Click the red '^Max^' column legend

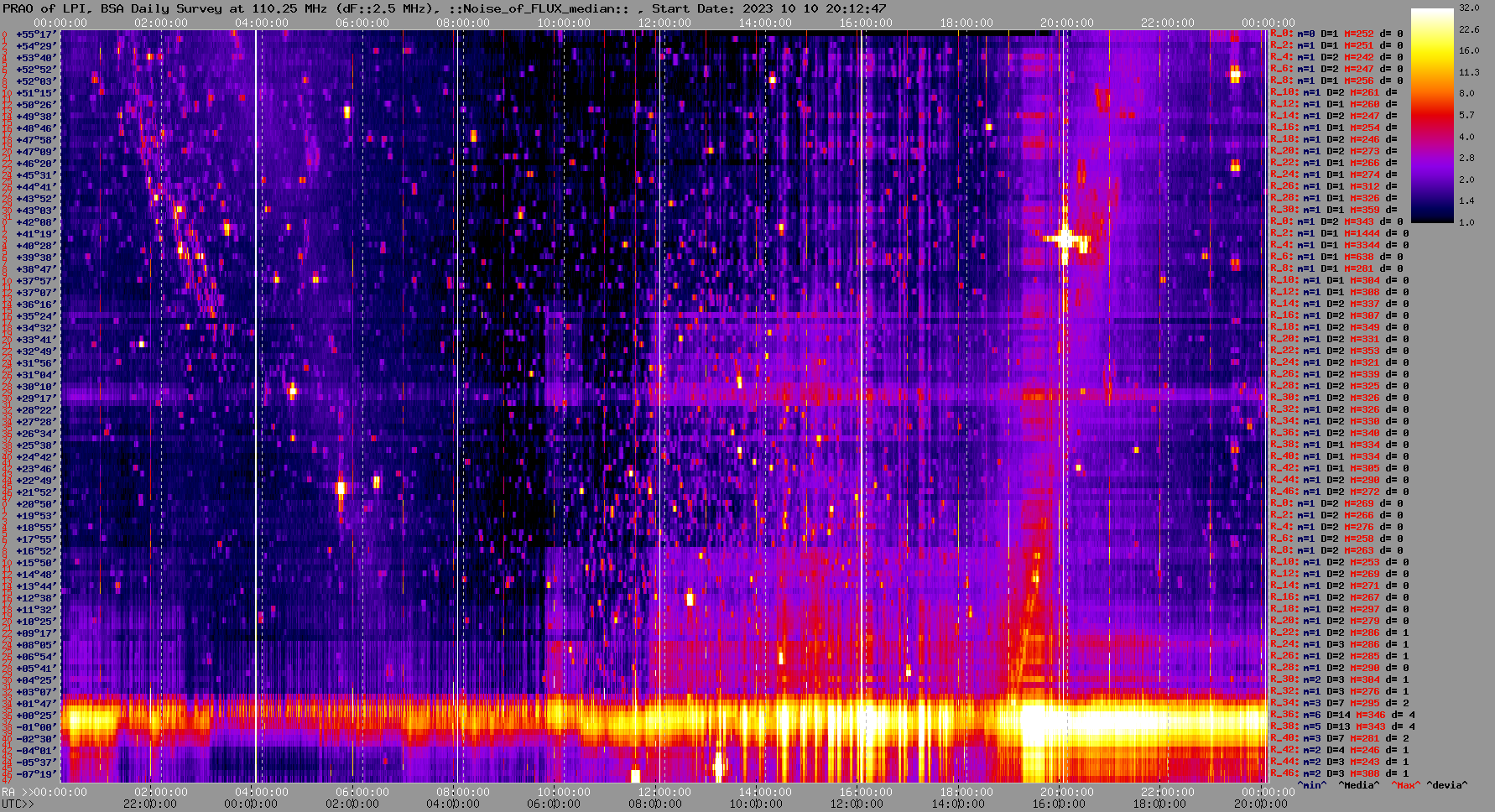tap(1406, 786)
